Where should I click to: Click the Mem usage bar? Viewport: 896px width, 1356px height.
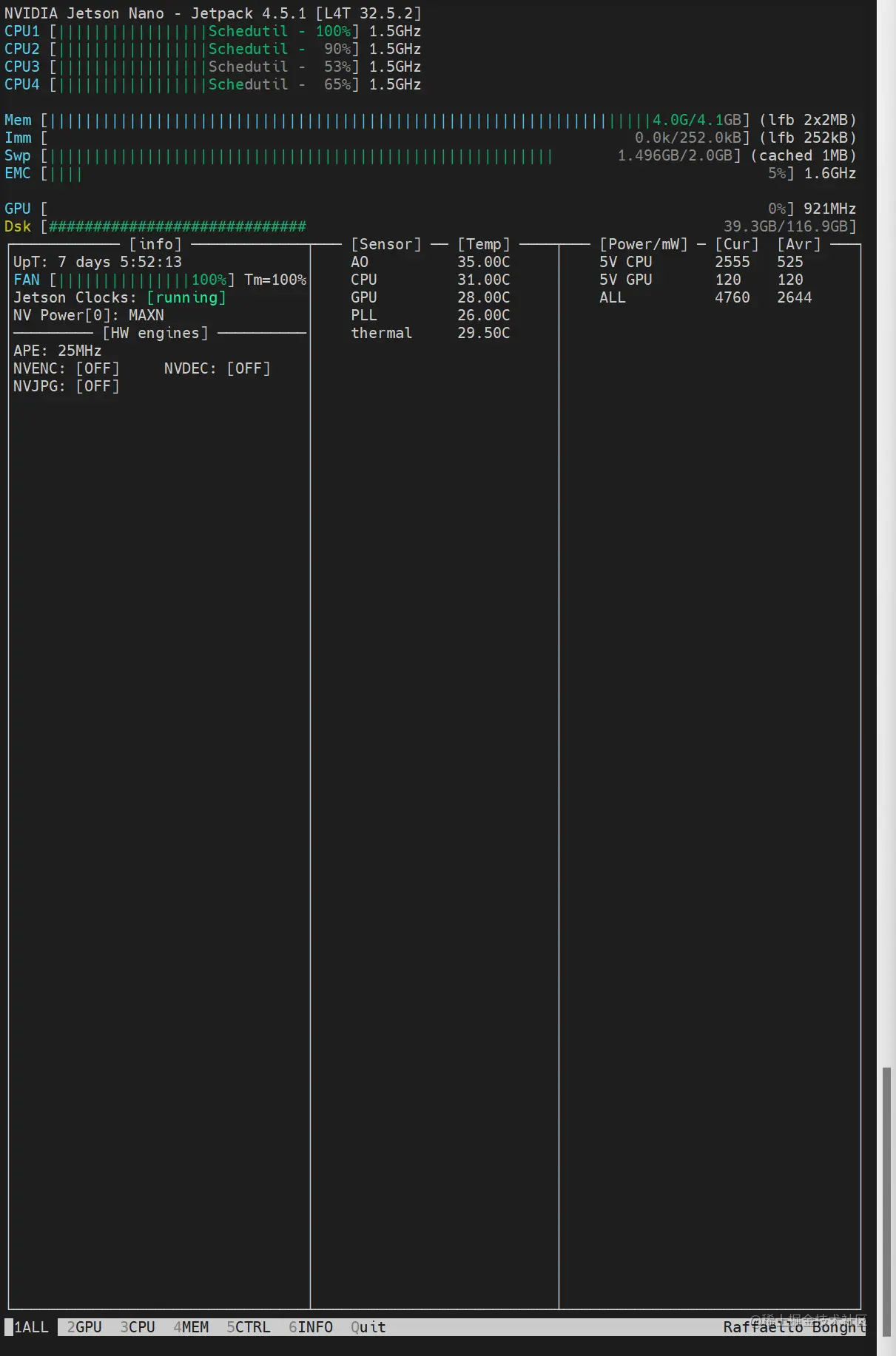395,120
